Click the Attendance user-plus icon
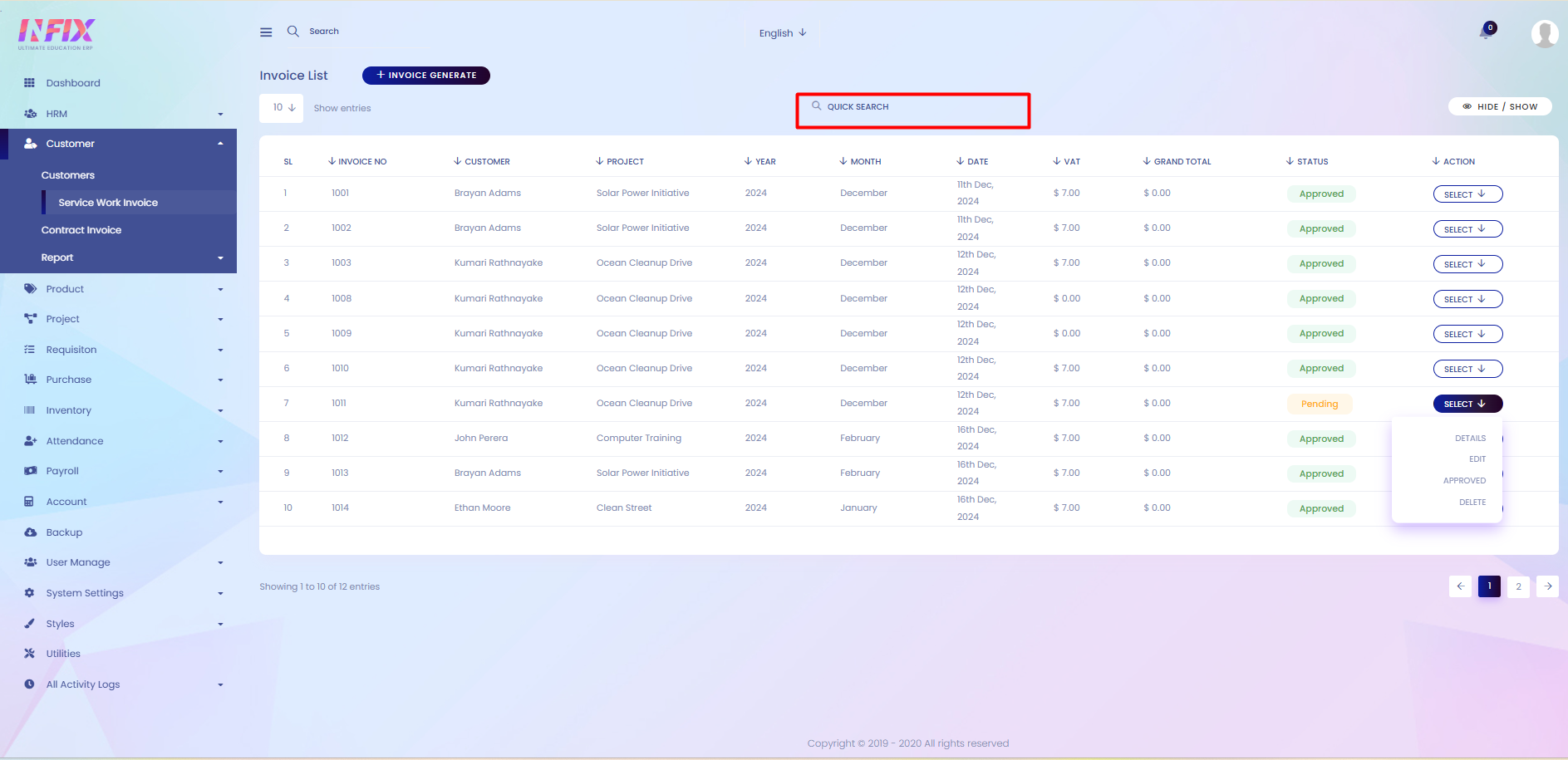The width and height of the screenshot is (1568, 760). [x=30, y=441]
